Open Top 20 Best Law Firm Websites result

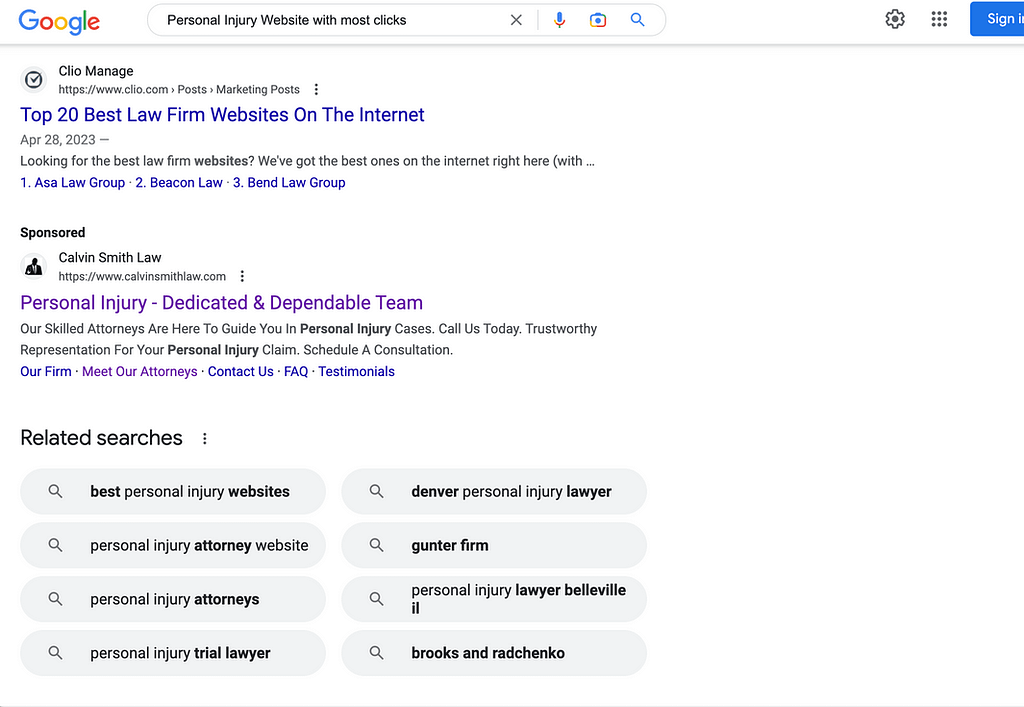coord(222,115)
